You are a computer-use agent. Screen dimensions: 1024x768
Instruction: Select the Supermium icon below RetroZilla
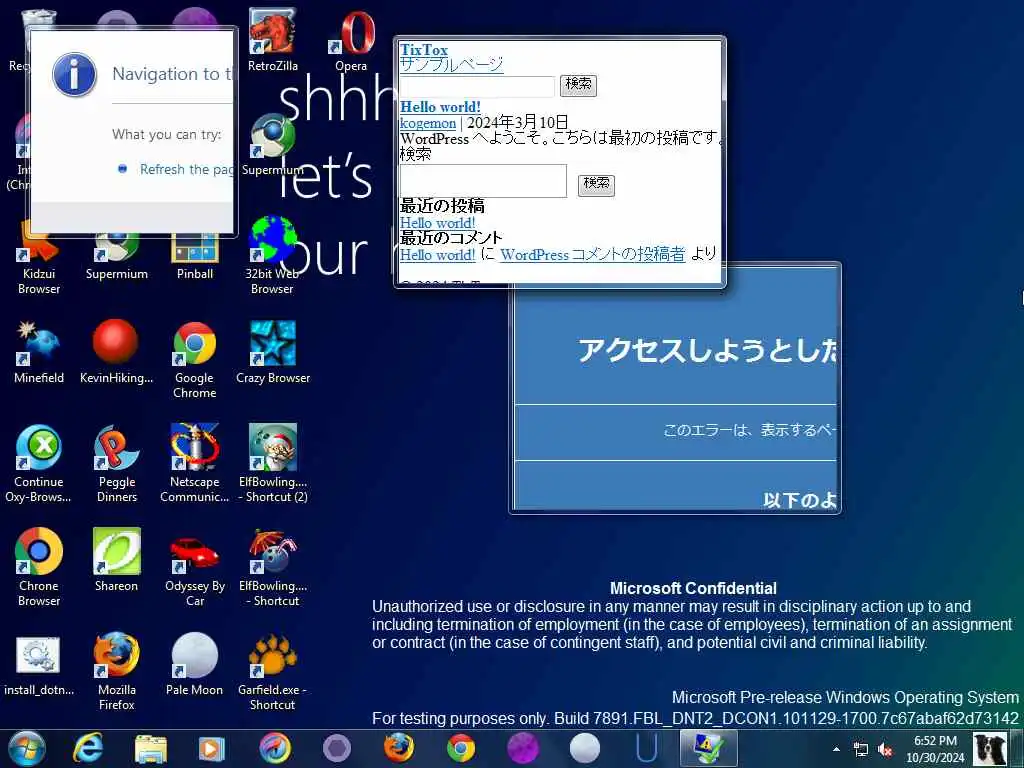273,145
